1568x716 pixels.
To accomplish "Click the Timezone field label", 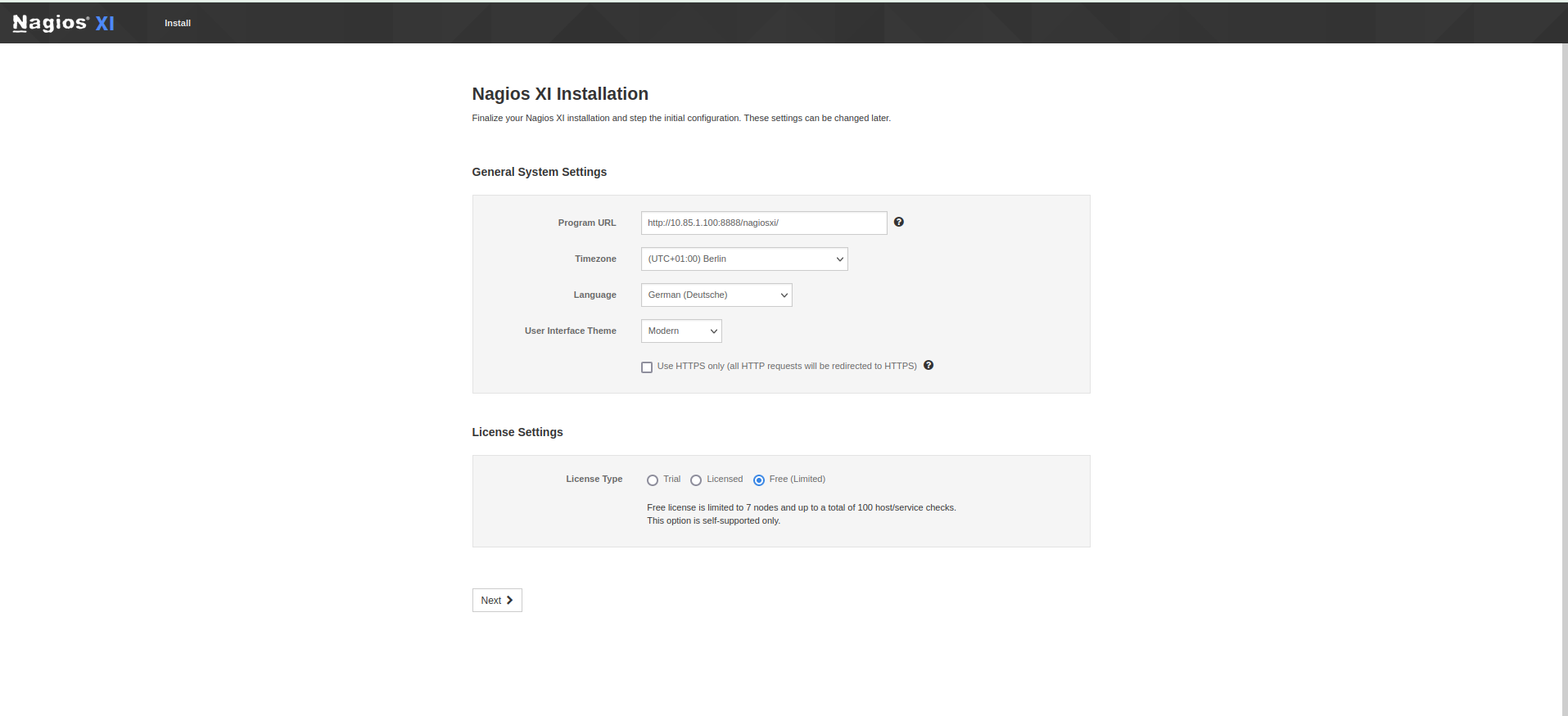I will (x=595, y=259).
